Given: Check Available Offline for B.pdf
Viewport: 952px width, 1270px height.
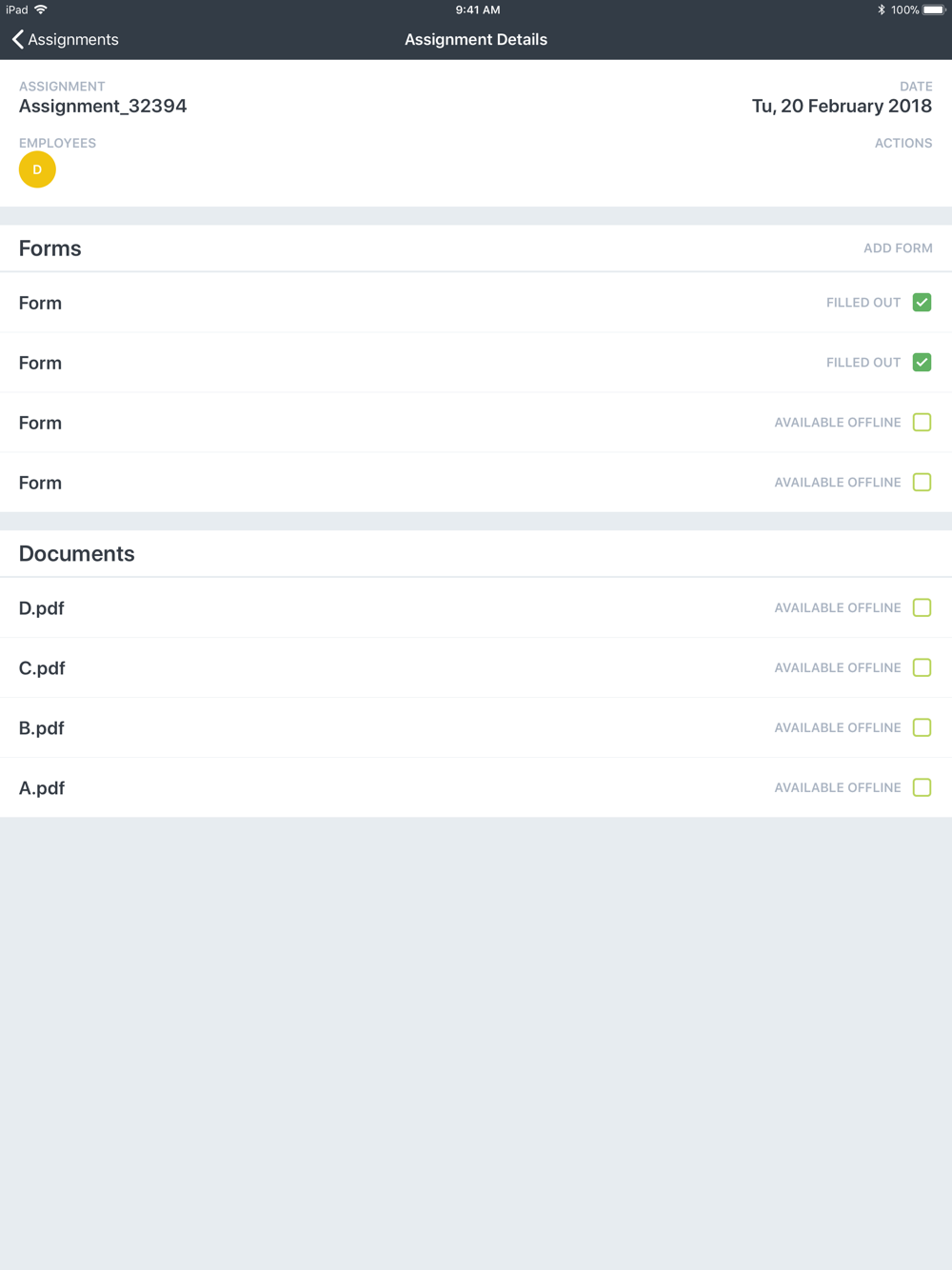Looking at the screenshot, I should 922,728.
